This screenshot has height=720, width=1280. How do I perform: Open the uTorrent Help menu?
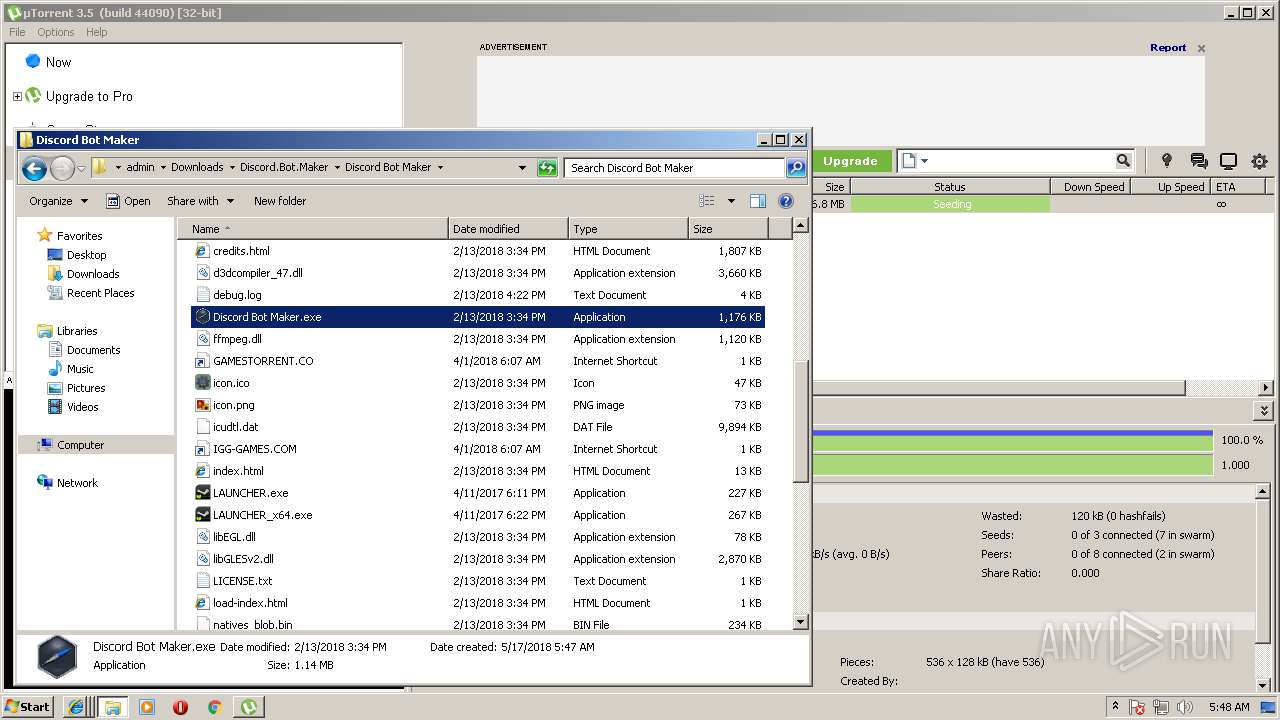coord(96,32)
